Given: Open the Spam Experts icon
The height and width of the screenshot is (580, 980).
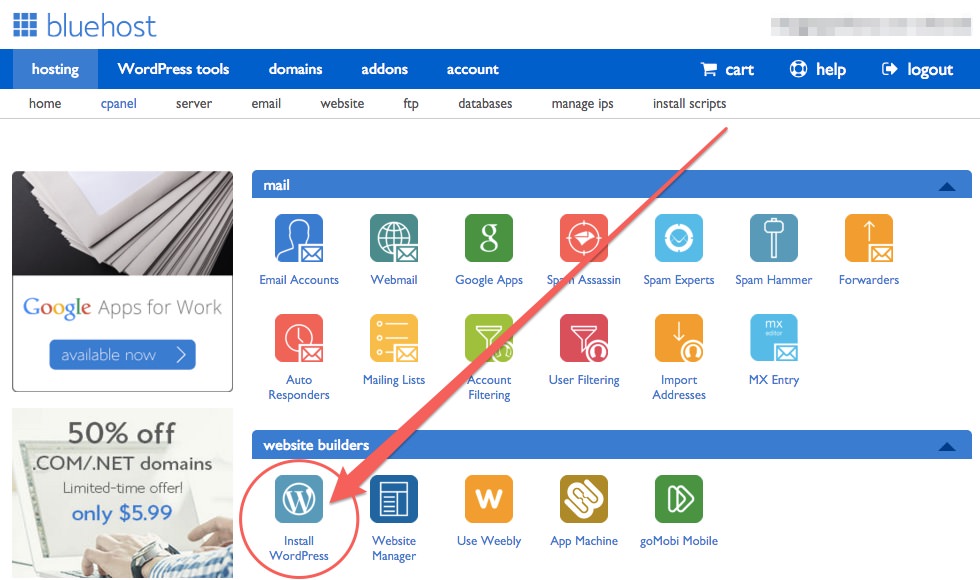Looking at the screenshot, I should tap(679, 238).
